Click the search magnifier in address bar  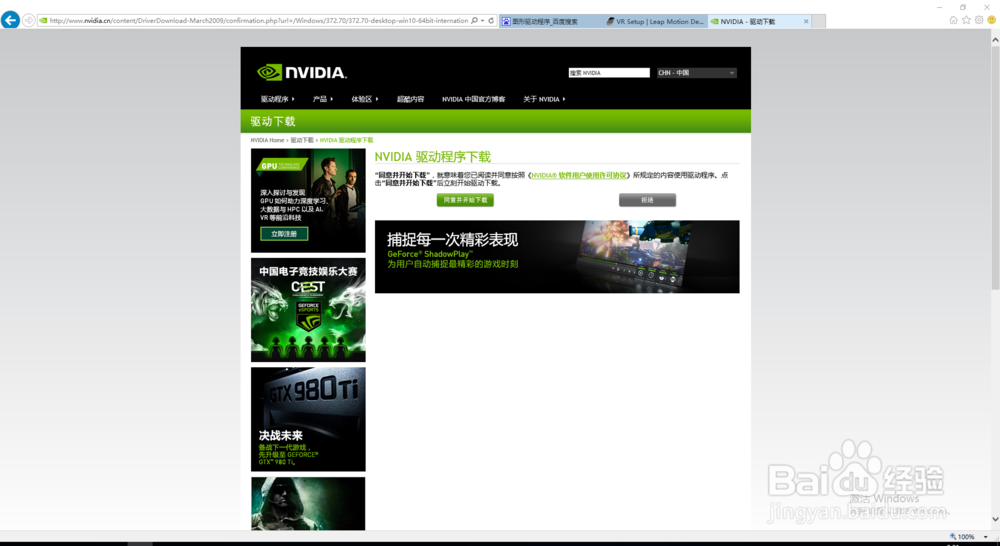pyautogui.click(x=474, y=20)
